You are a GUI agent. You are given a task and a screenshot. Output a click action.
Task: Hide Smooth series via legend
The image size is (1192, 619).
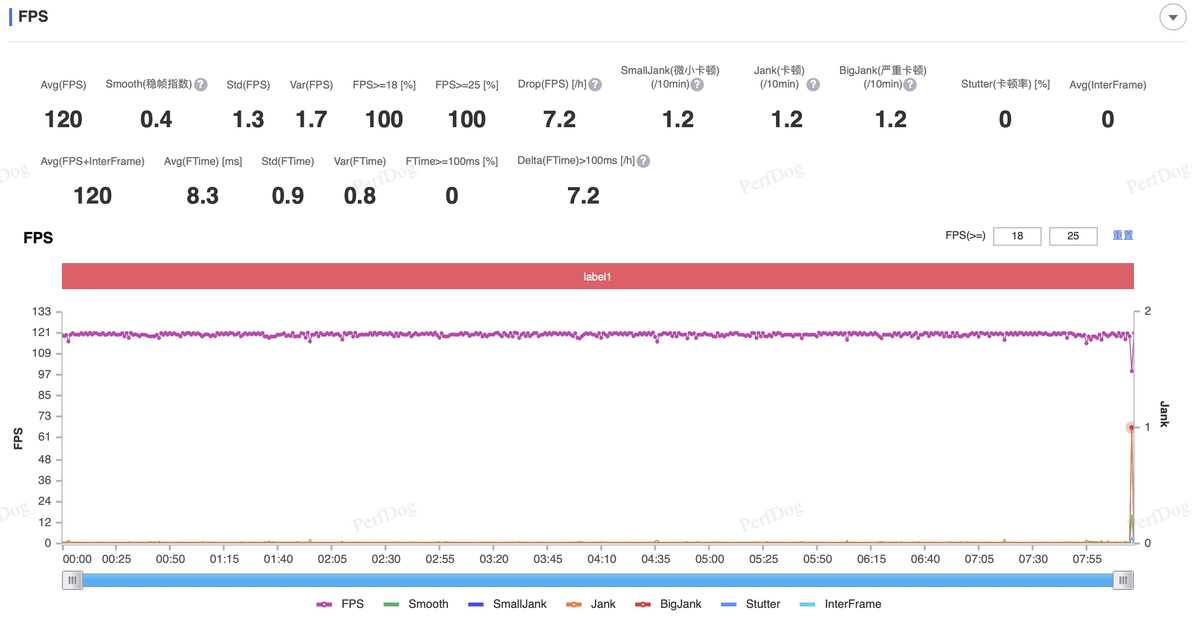point(416,604)
